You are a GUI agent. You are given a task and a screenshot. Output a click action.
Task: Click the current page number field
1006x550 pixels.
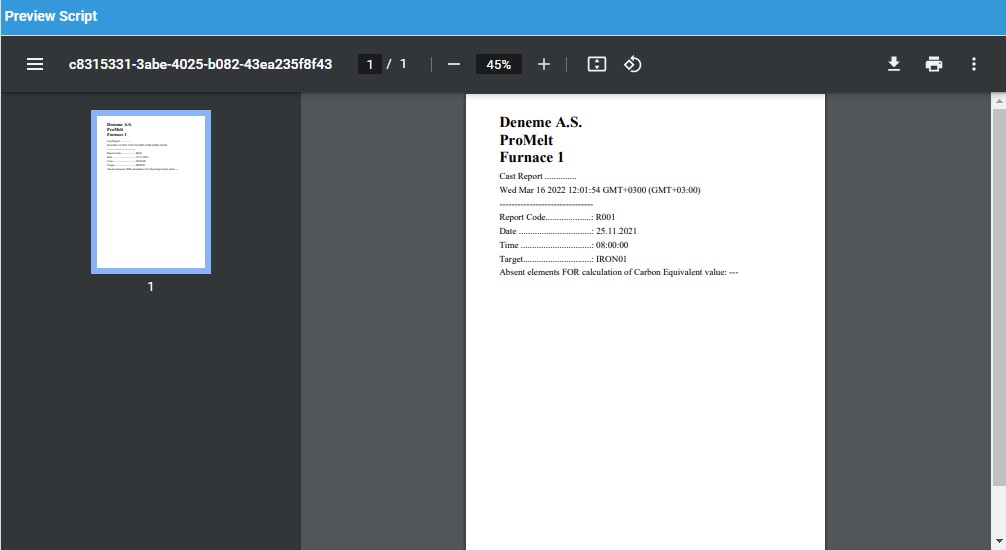click(370, 64)
